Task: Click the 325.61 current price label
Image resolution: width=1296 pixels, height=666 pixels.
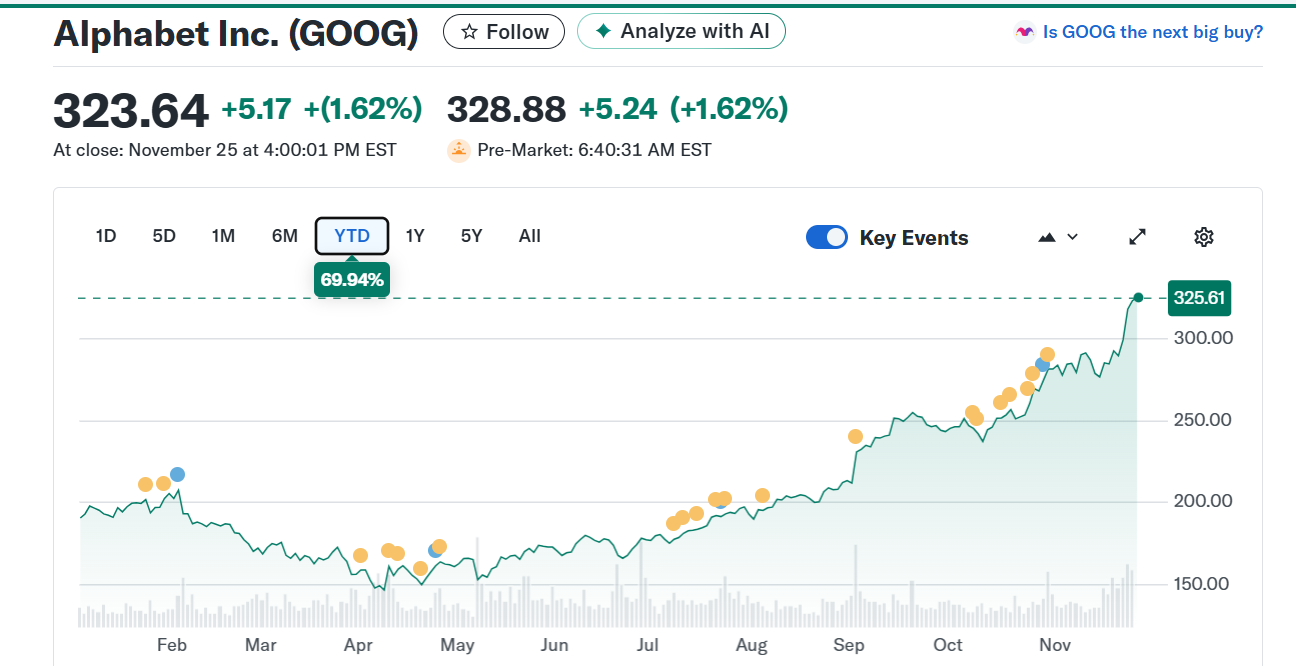Action: click(1201, 298)
